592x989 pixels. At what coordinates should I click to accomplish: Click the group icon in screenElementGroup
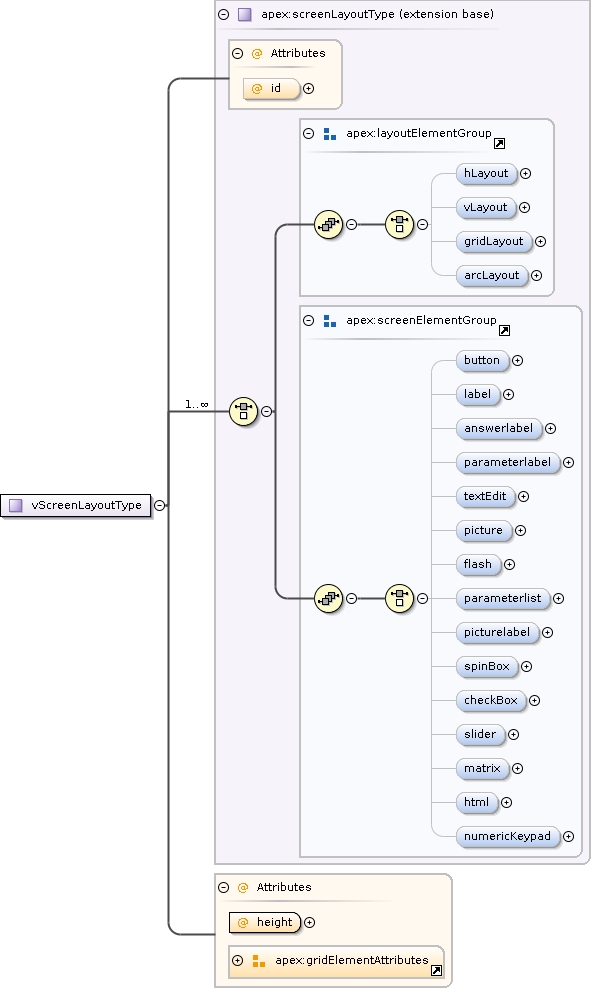[x=328, y=599]
